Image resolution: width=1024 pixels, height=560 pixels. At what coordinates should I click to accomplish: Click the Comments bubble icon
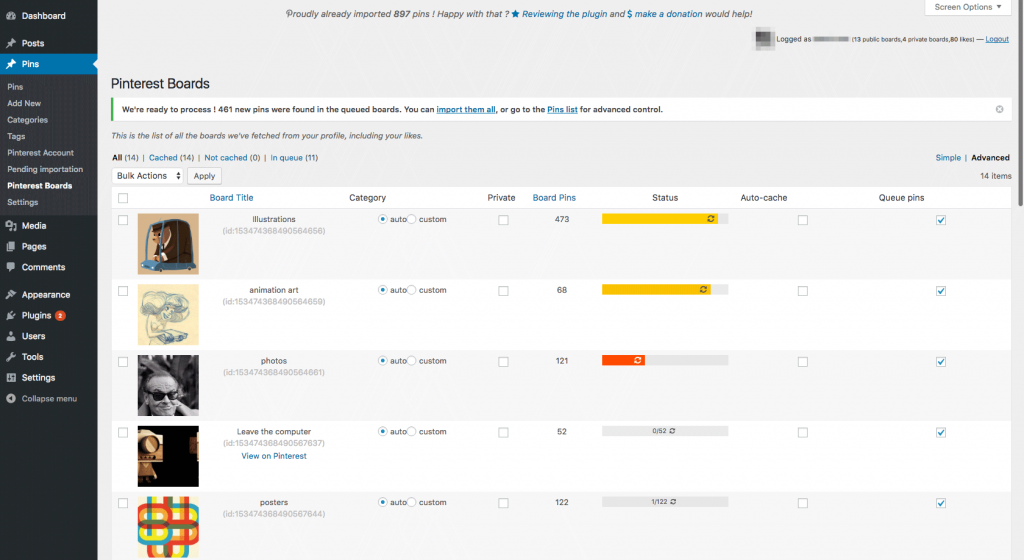click(x=10, y=268)
